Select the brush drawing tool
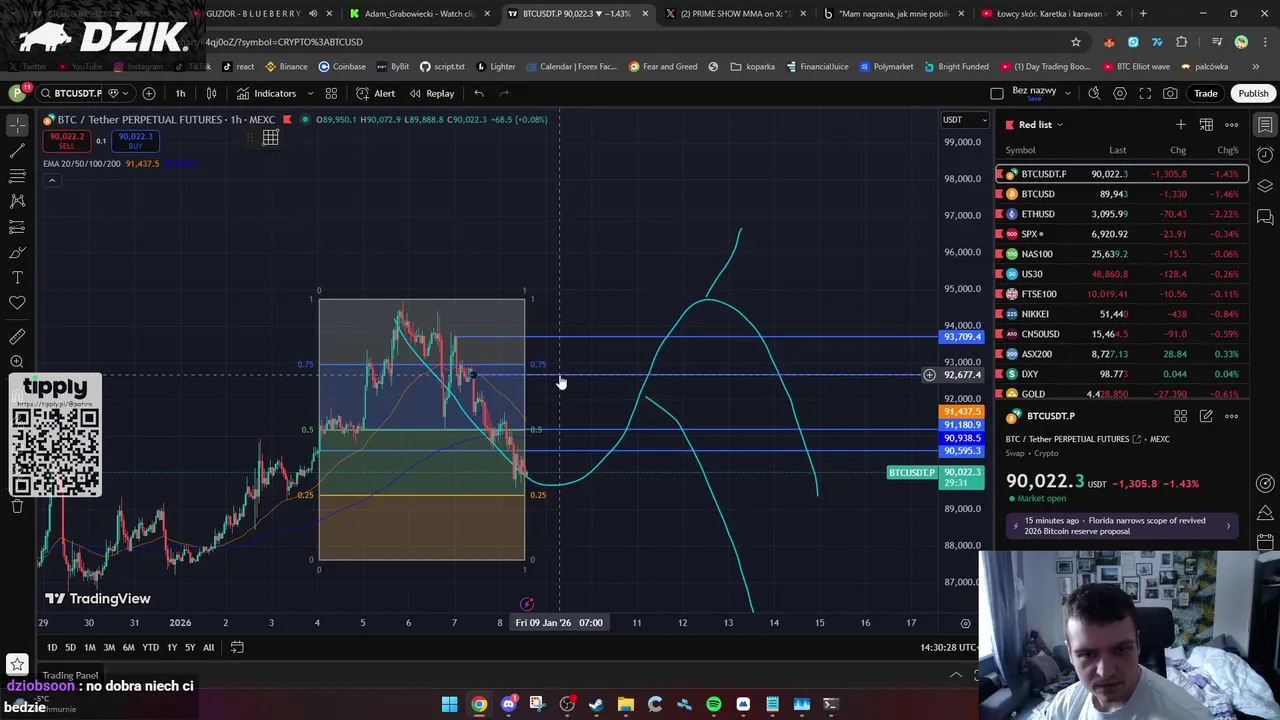Image resolution: width=1280 pixels, height=720 pixels. click(x=17, y=252)
